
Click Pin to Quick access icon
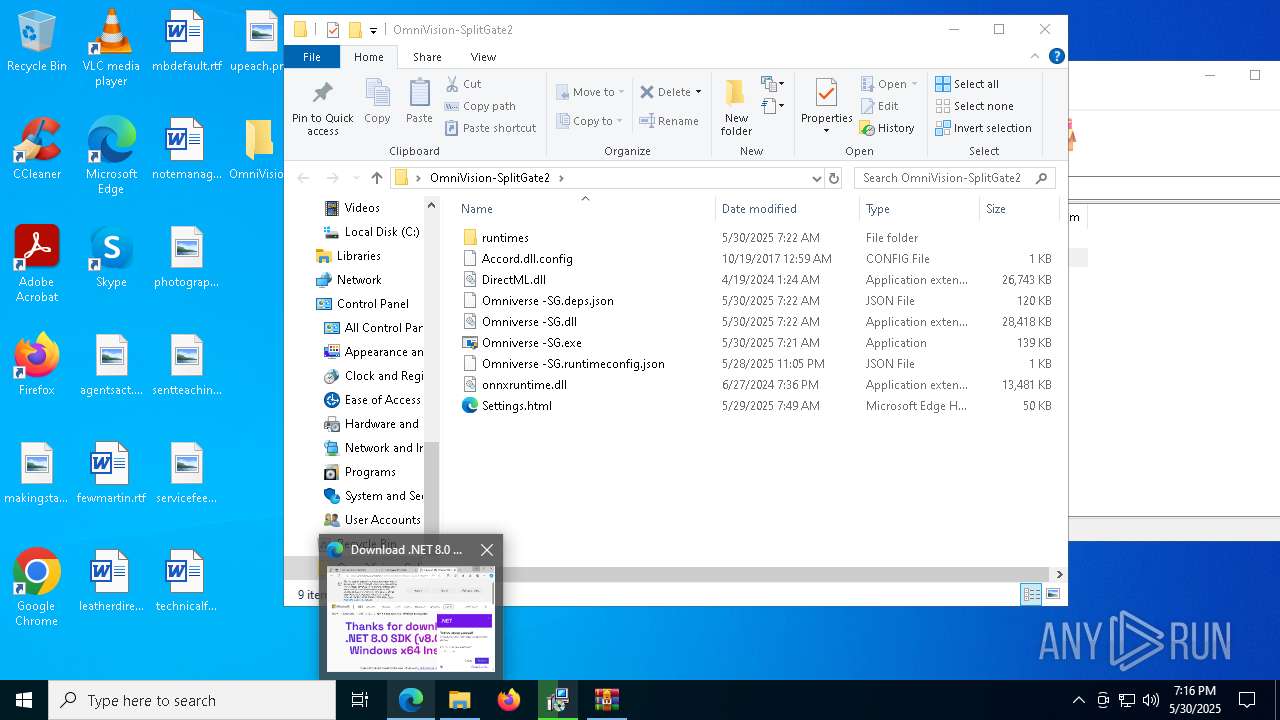322,108
